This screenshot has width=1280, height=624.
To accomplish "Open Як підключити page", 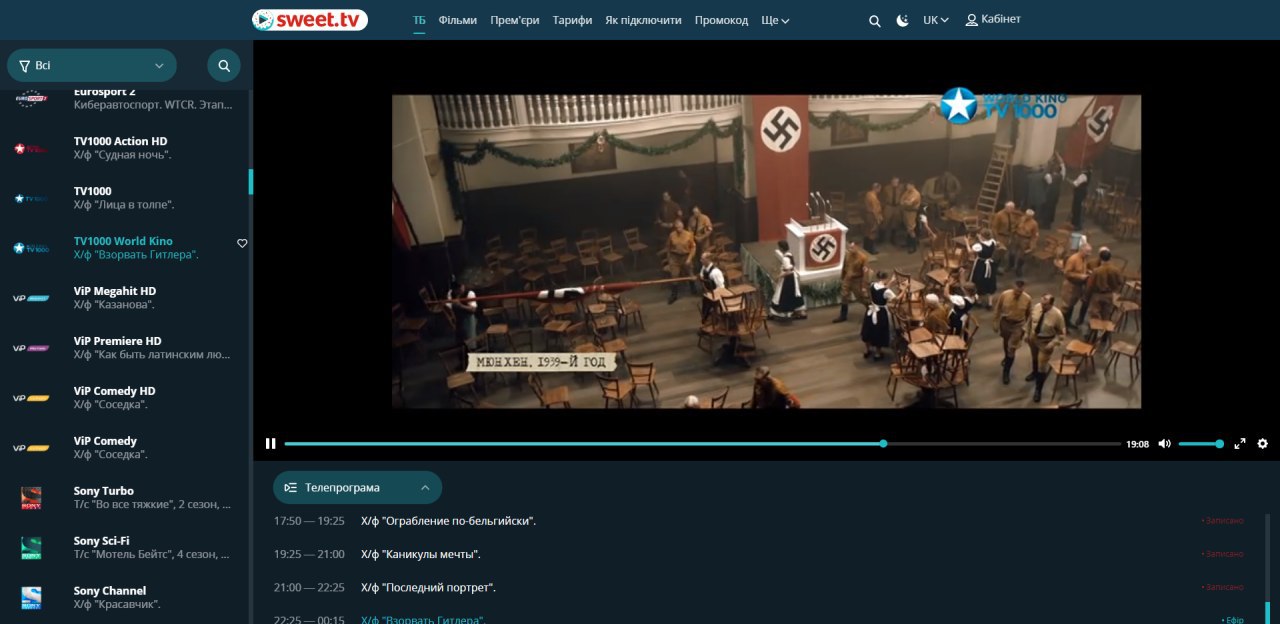I will 643,20.
